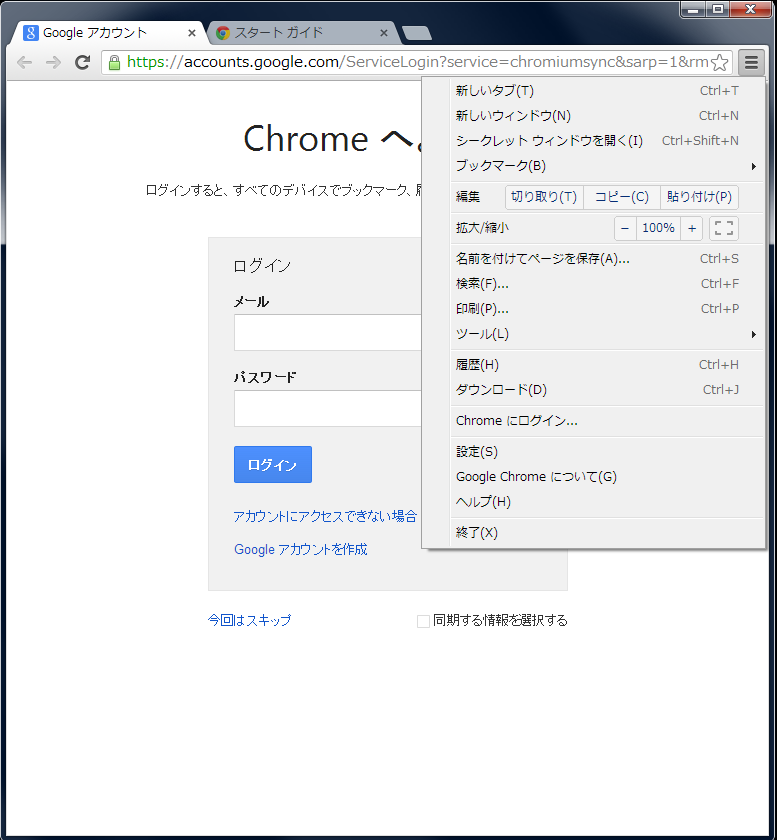Select Google Chrome について(G)
The height and width of the screenshot is (840, 777).
click(x=593, y=476)
